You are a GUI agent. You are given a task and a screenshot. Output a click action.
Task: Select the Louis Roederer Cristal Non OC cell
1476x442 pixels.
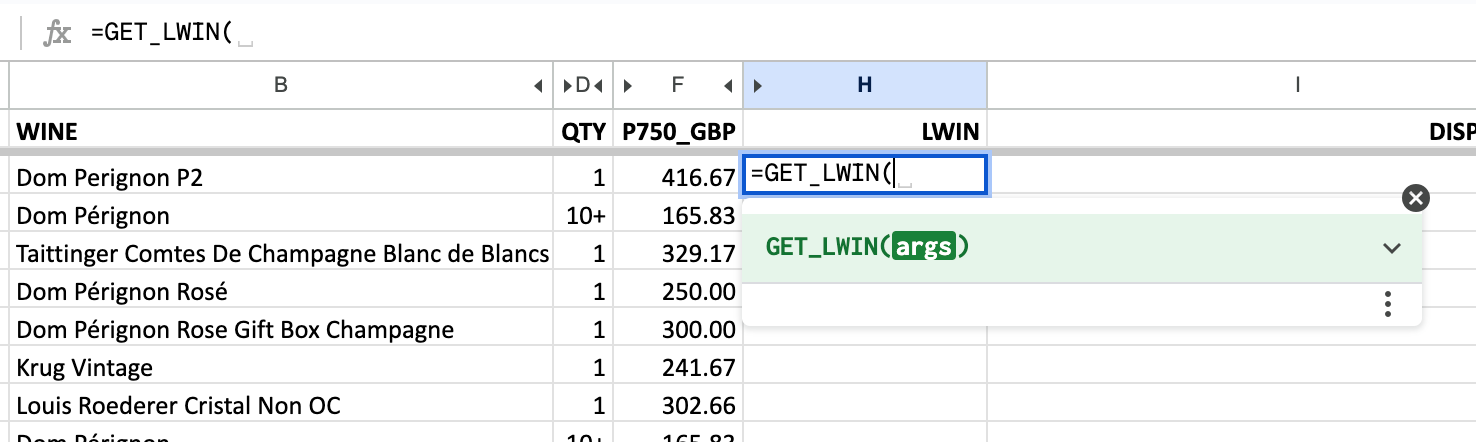click(x=281, y=405)
